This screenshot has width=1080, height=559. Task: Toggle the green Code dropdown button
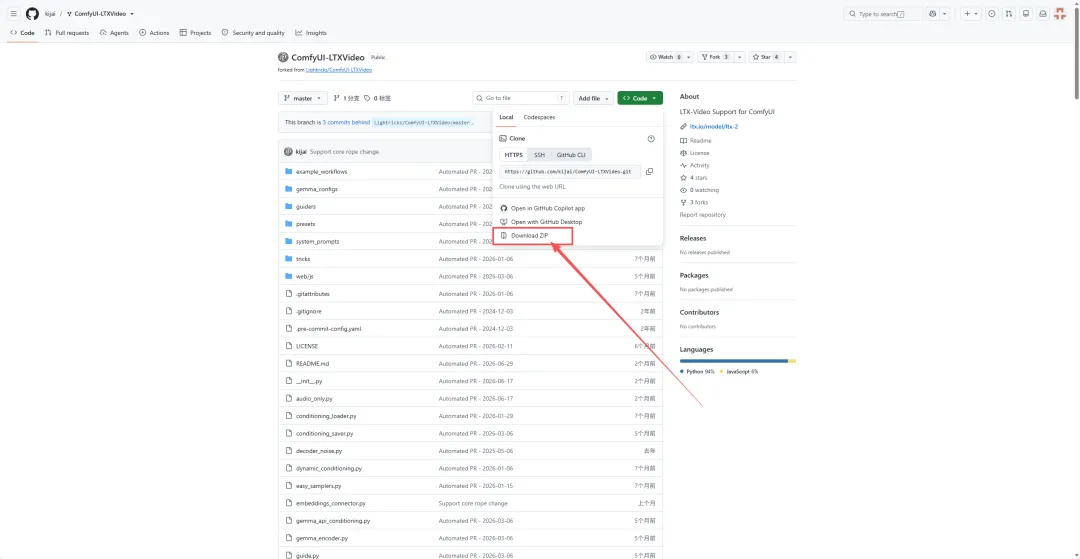coord(640,98)
